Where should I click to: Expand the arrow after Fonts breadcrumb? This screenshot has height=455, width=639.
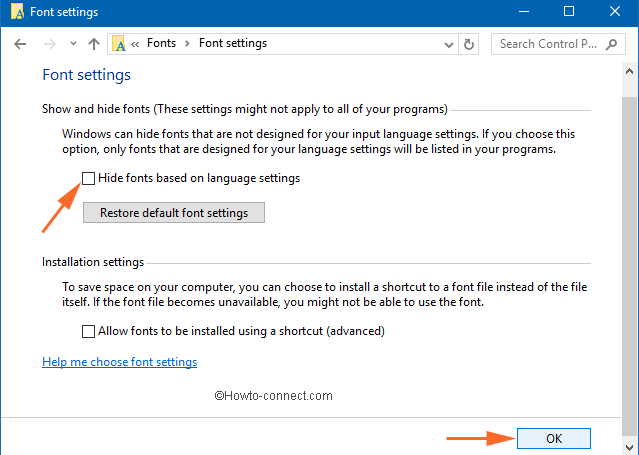coord(187,44)
